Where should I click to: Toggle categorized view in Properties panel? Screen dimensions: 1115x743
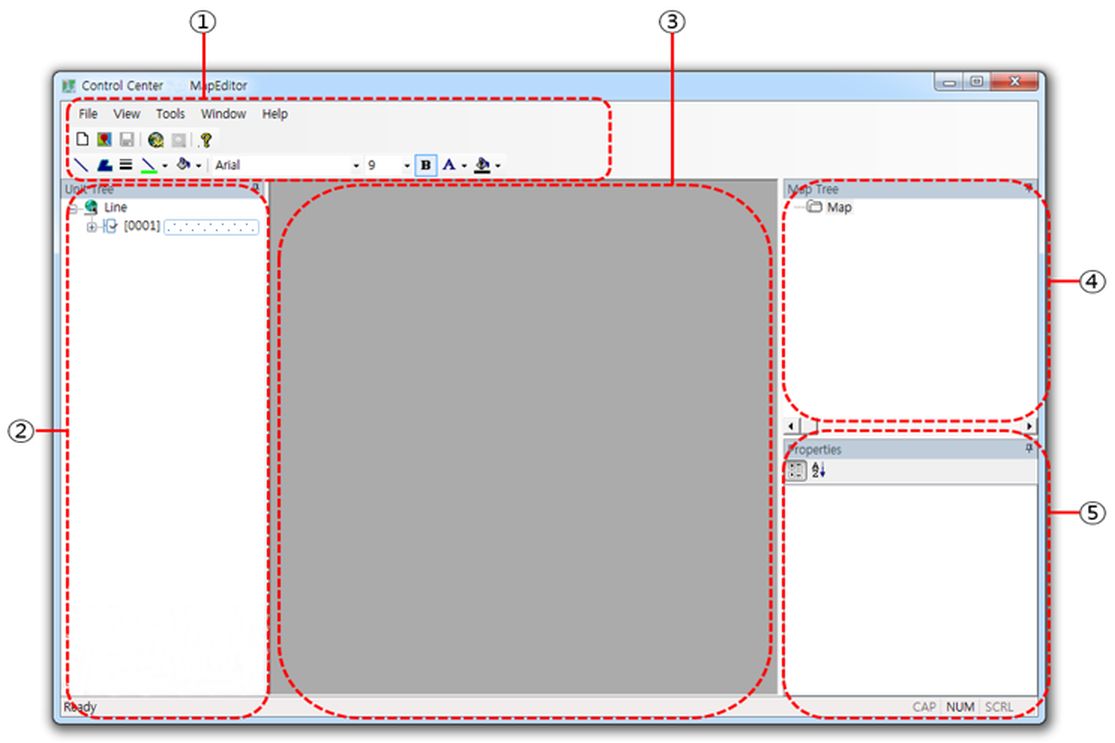coord(796,471)
